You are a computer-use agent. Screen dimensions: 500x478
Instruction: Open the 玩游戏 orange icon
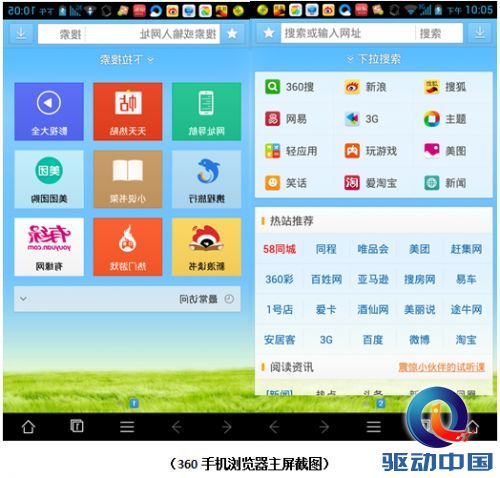[352, 151]
